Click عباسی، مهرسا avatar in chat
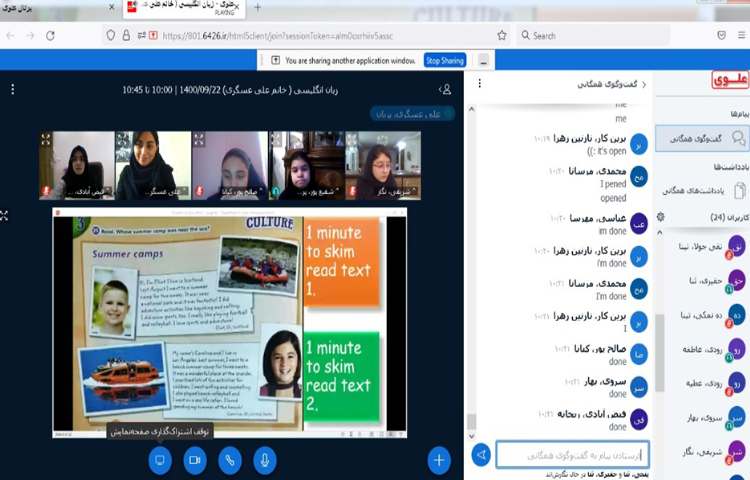Viewport: 750px width, 480px height. pyautogui.click(x=639, y=224)
